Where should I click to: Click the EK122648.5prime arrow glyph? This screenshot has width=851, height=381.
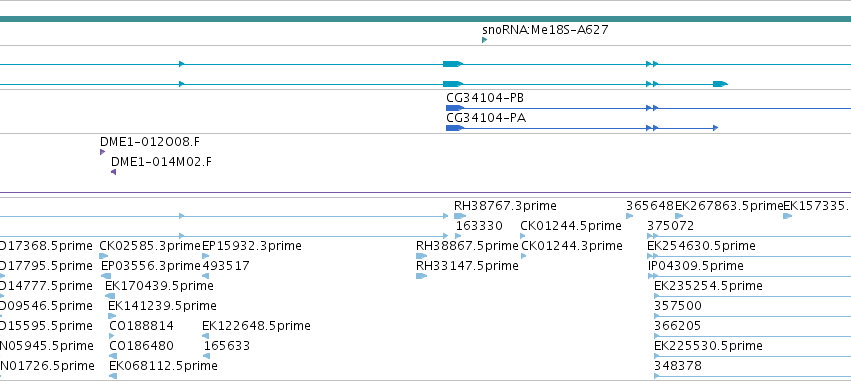point(206,336)
